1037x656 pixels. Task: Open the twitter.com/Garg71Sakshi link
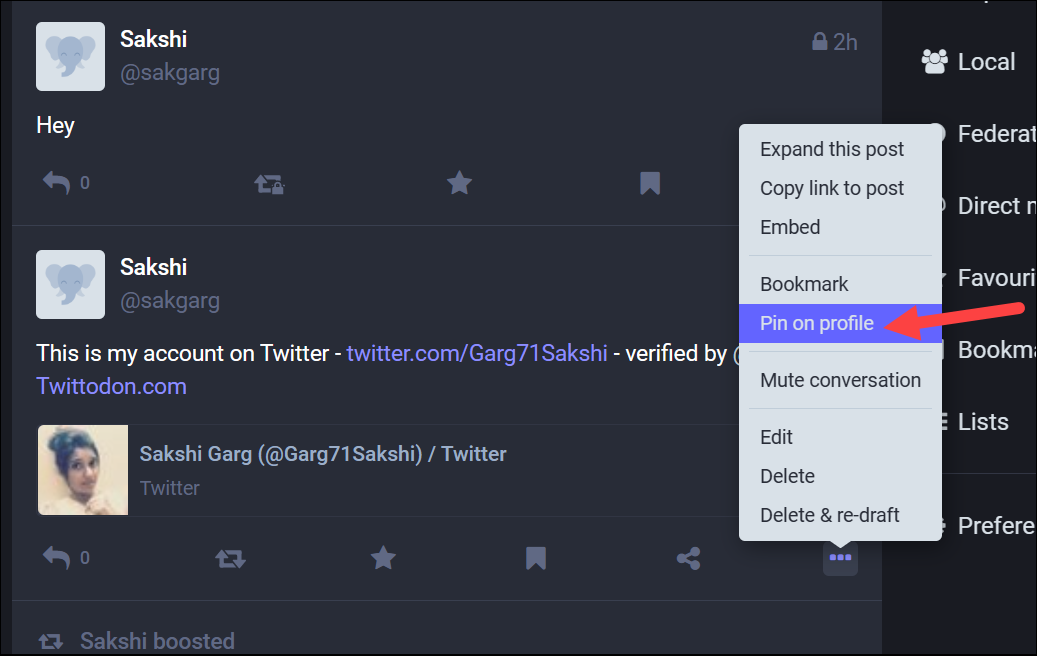point(477,353)
